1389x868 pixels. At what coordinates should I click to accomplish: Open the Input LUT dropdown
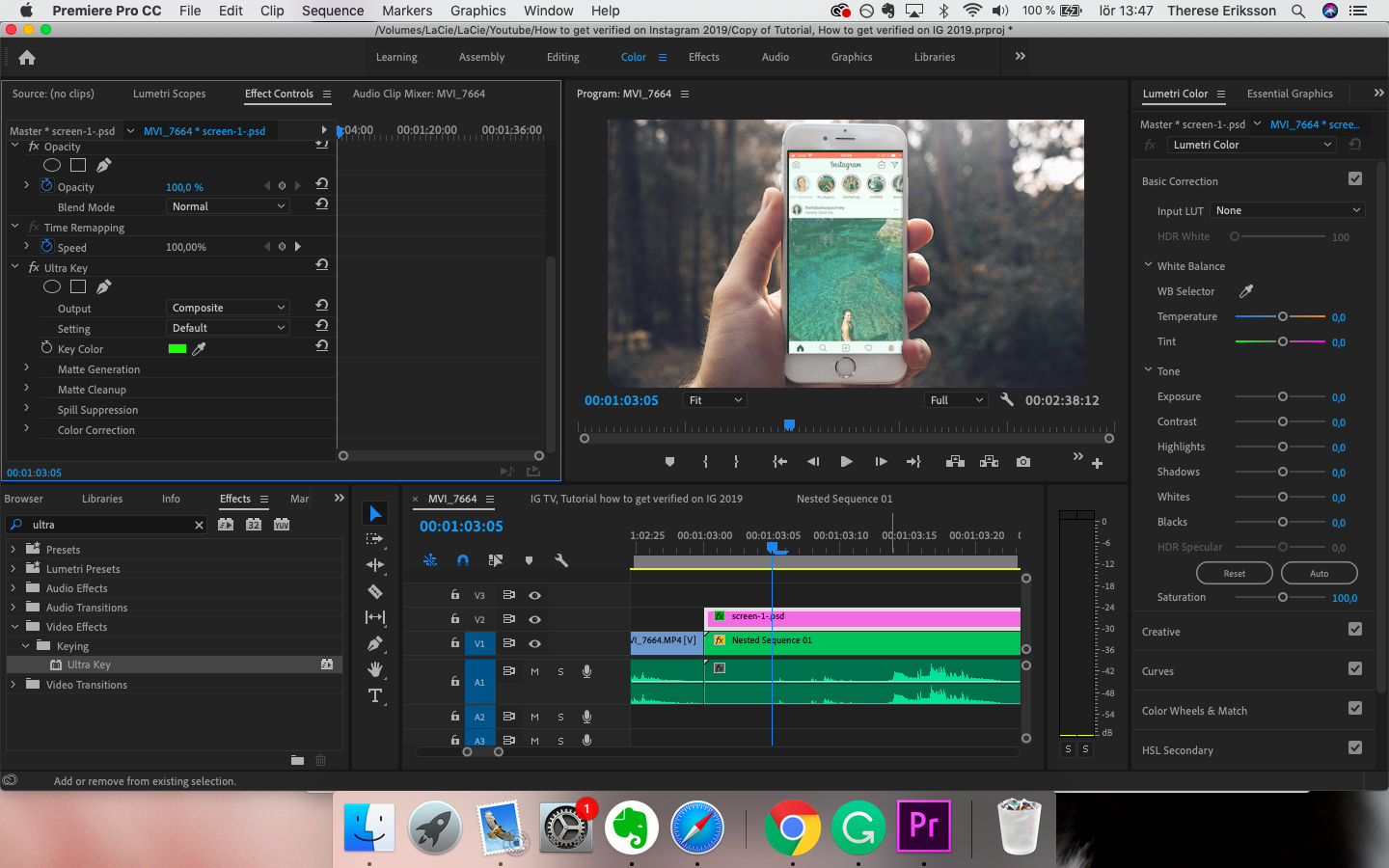click(1287, 210)
